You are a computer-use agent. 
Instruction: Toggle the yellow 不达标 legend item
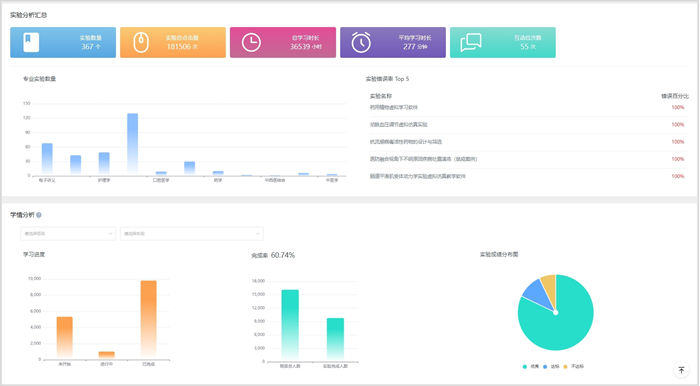coord(573,366)
